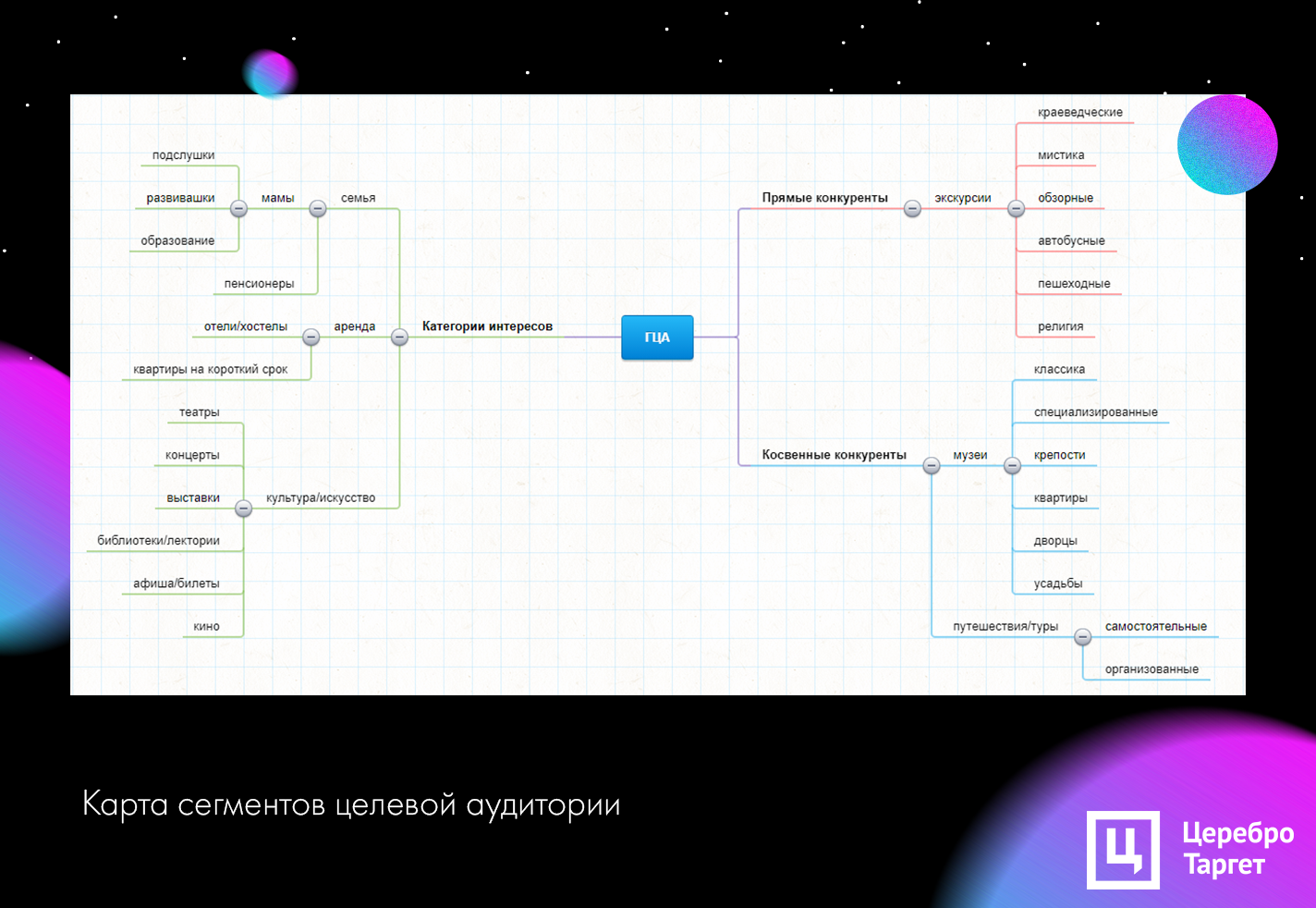Select the пешеходные node
1316x908 pixels.
pos(1074,284)
